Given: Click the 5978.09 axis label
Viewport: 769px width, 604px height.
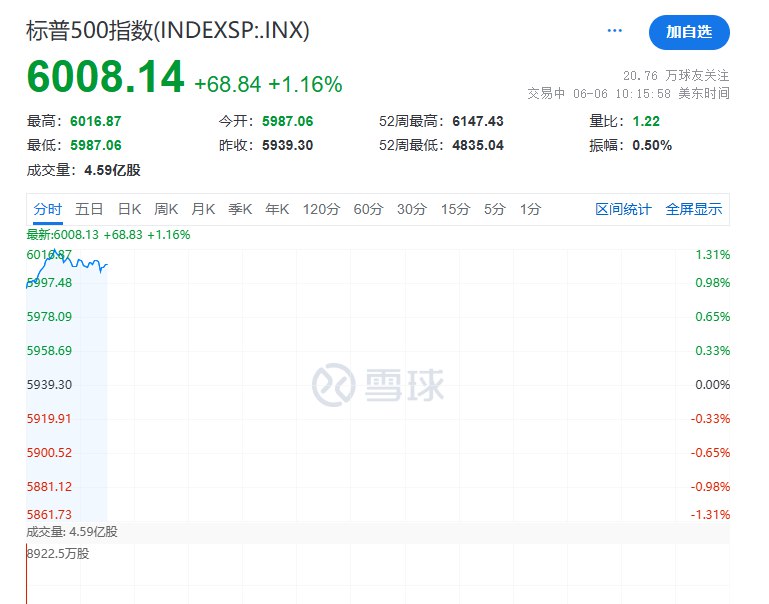Looking at the screenshot, I should pos(49,317).
